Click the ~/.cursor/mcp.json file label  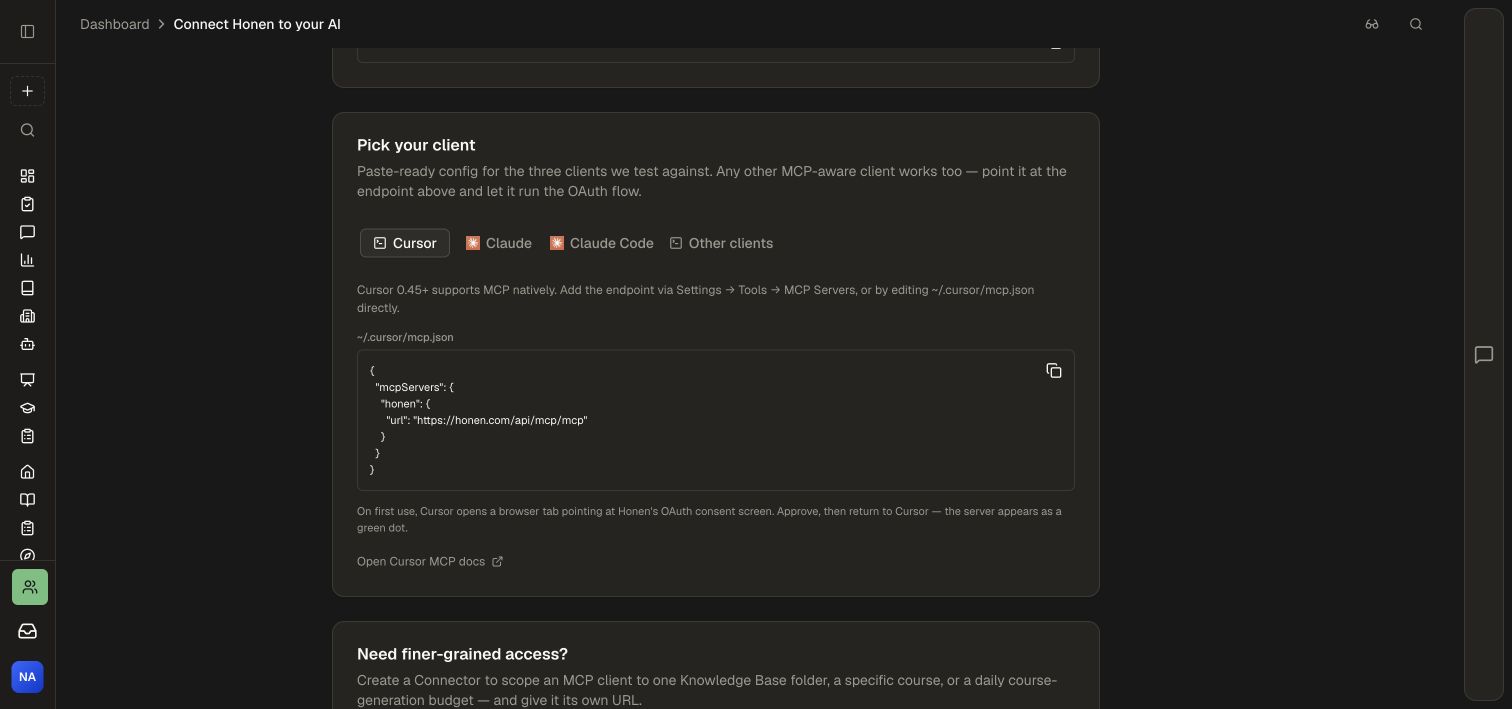click(x=405, y=338)
